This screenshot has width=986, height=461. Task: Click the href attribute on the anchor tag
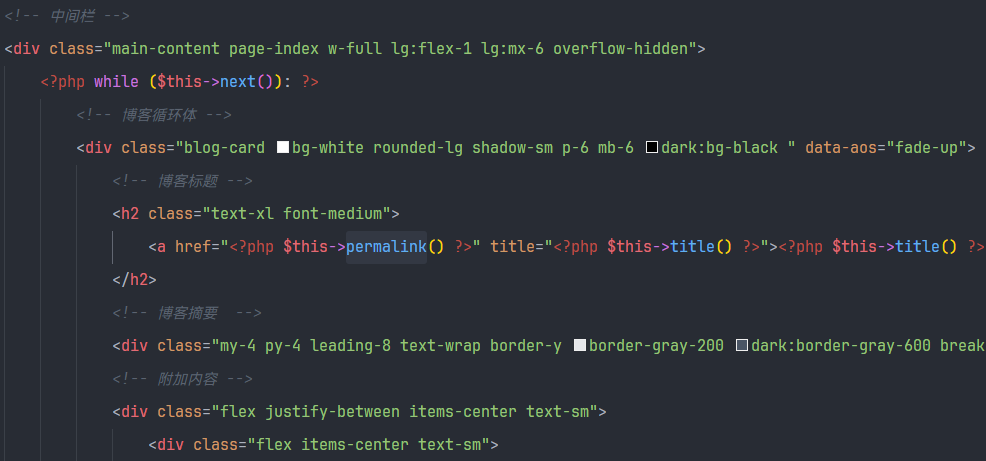point(193,247)
